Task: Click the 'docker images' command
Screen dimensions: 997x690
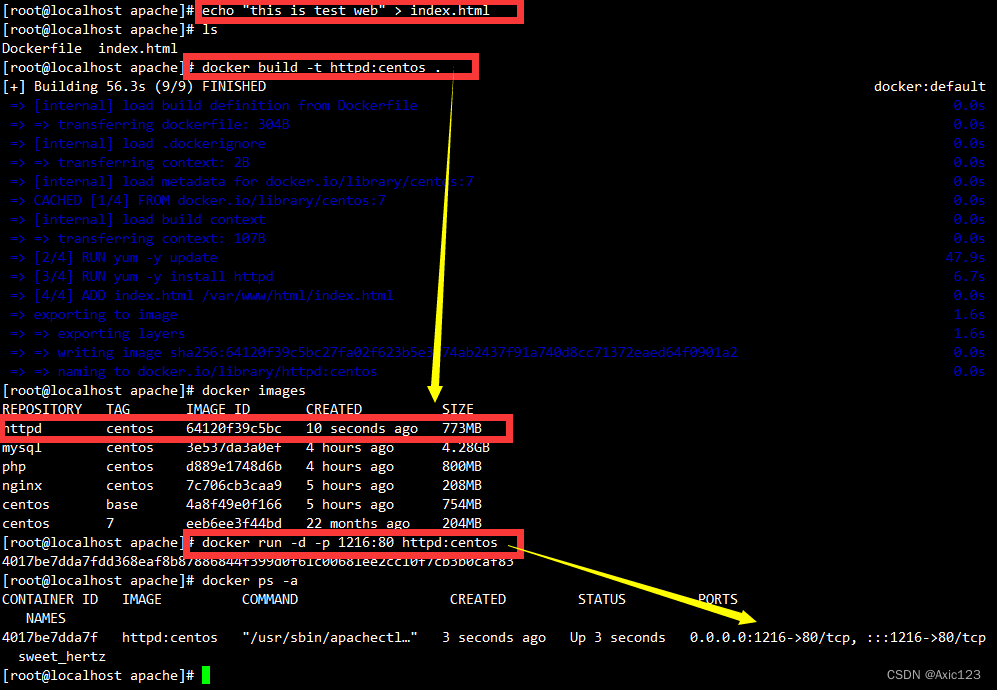Action: [254, 390]
